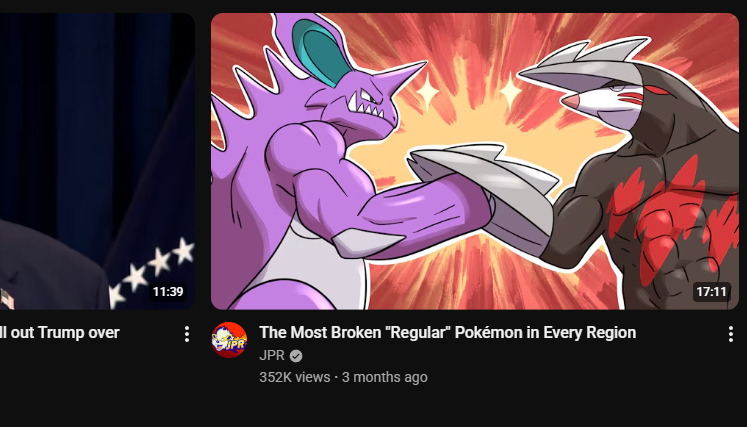
Task: Open the video titled 'll out Trump over'
Action: coord(60,333)
